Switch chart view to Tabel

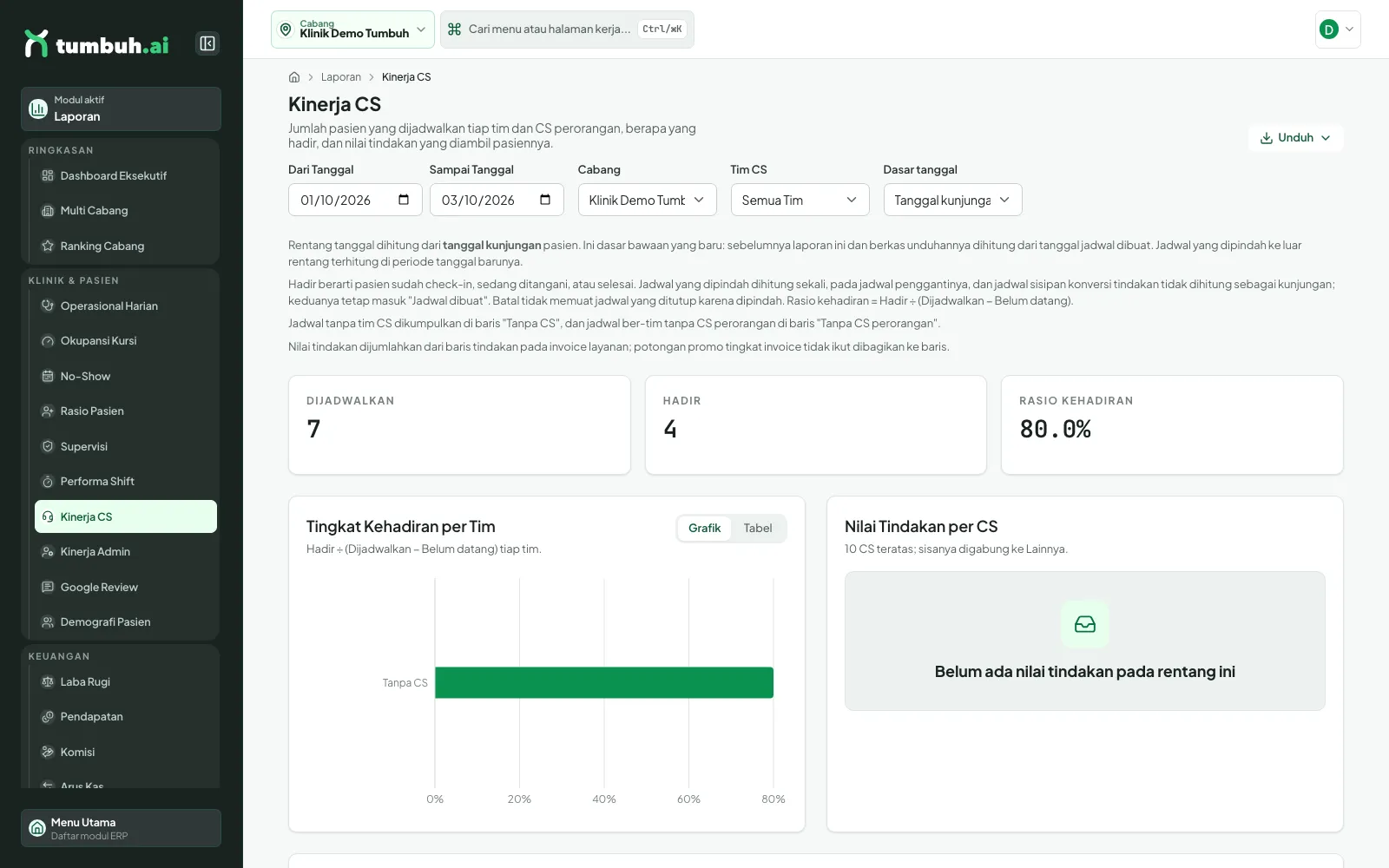tap(758, 528)
